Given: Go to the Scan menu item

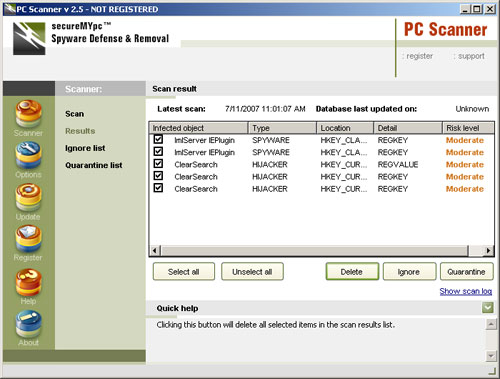Looking at the screenshot, I should pyautogui.click(x=74, y=114).
